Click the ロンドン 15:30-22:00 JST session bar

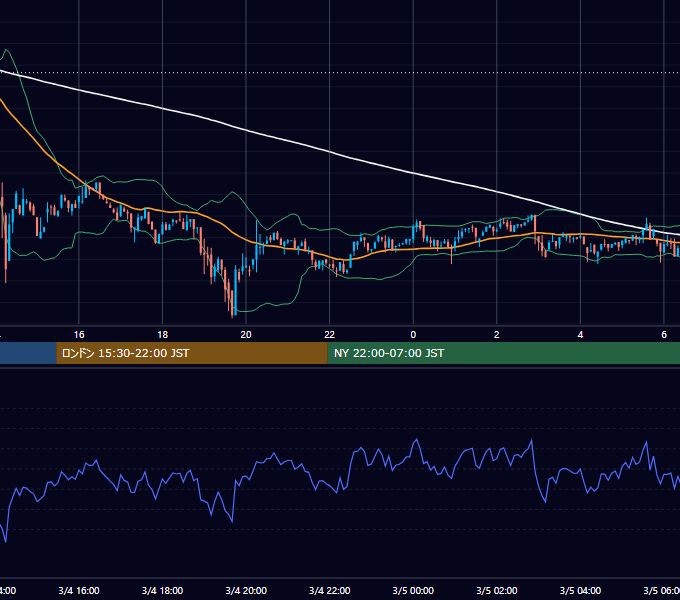[192, 353]
